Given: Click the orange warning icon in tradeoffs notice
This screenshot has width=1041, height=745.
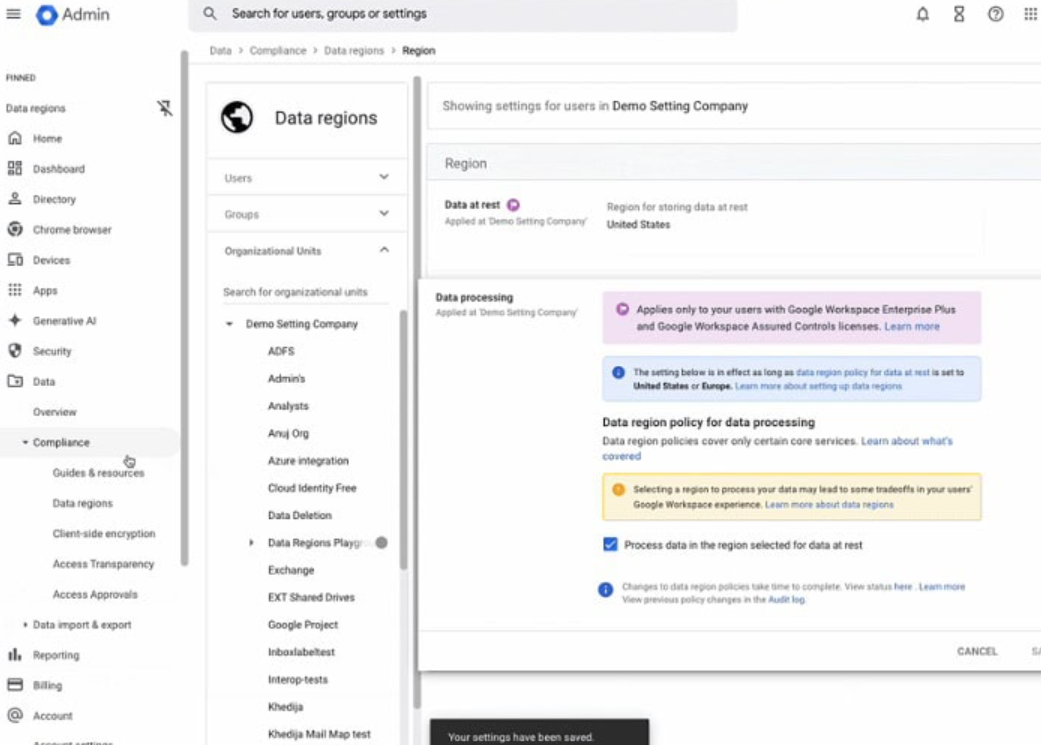Looking at the screenshot, I should pyautogui.click(x=618, y=489).
